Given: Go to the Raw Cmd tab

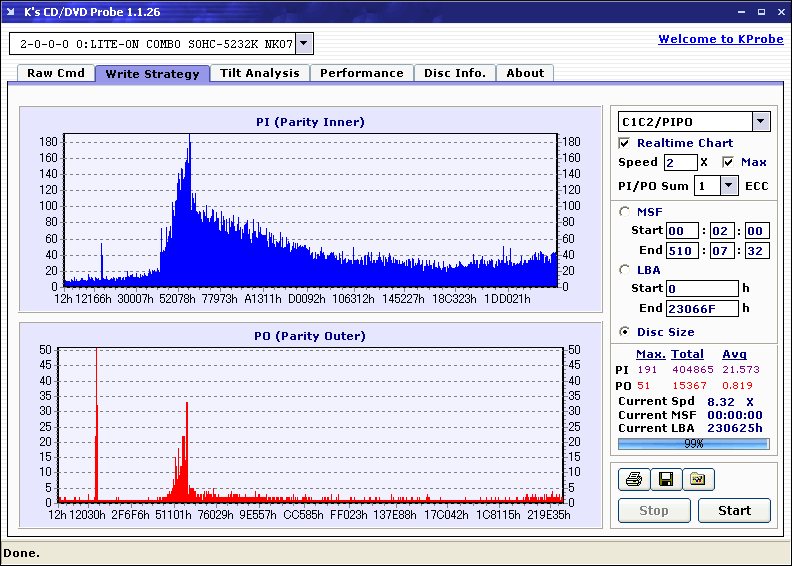Looking at the screenshot, I should pos(56,73).
